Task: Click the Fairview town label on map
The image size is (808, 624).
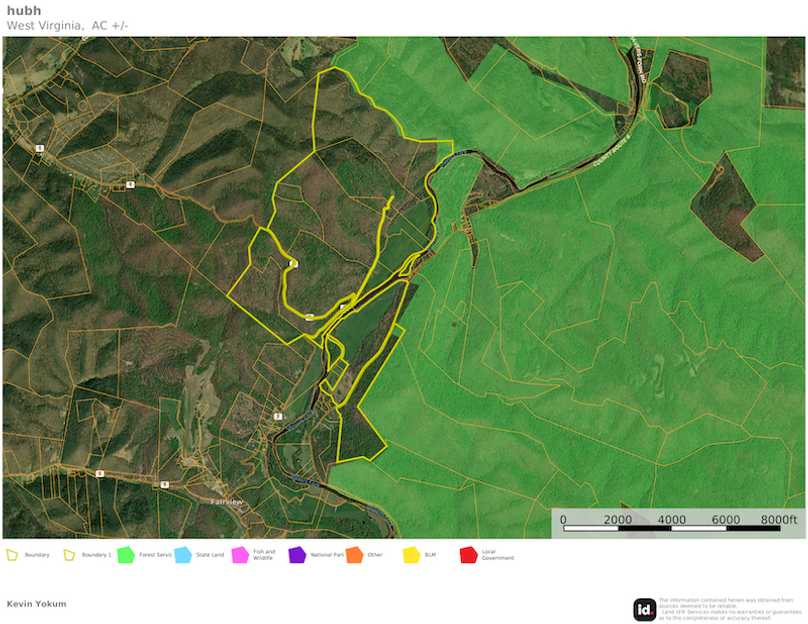Action: coord(228,501)
